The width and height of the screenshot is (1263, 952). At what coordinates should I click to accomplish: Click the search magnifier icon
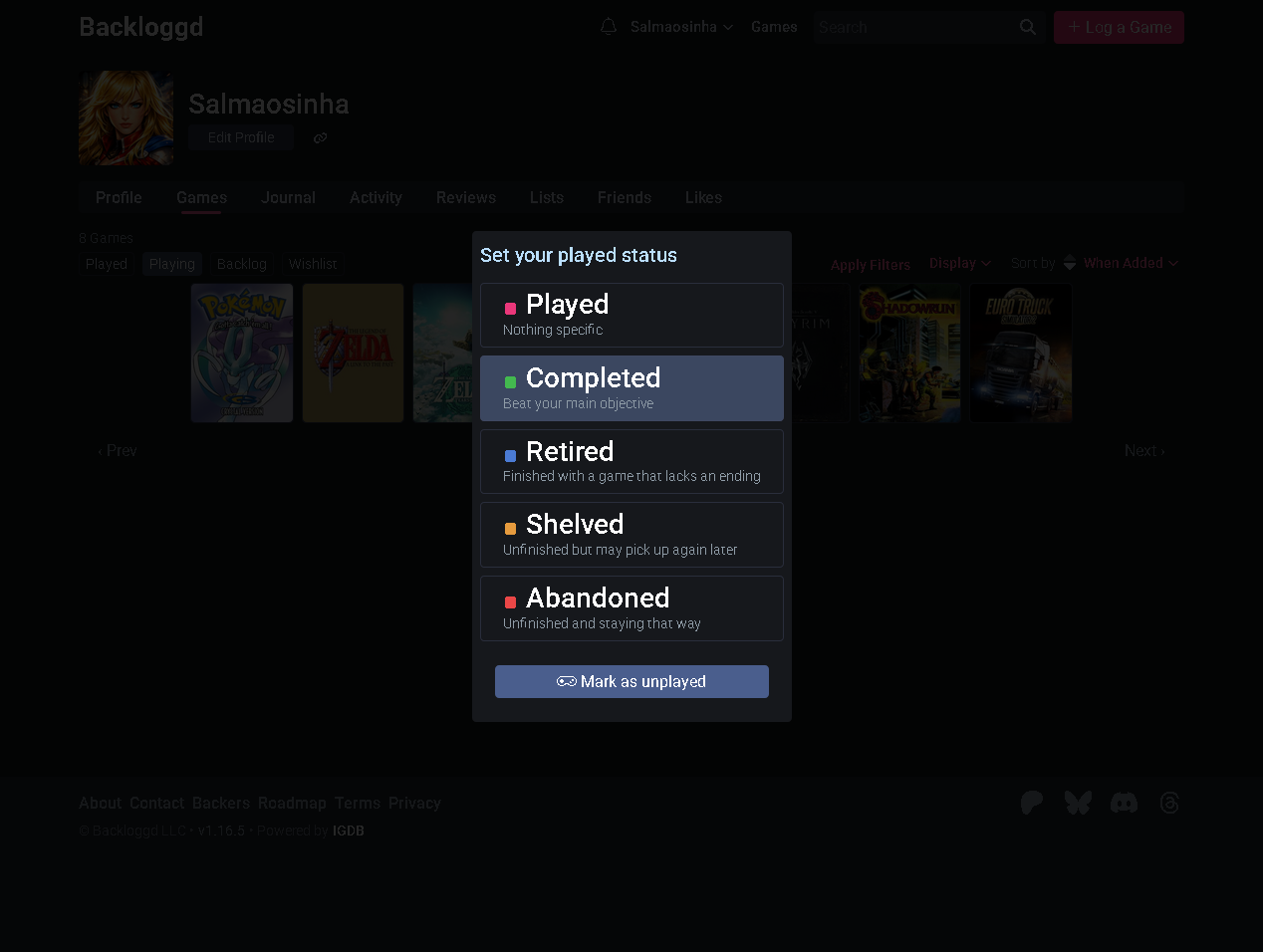[1028, 27]
